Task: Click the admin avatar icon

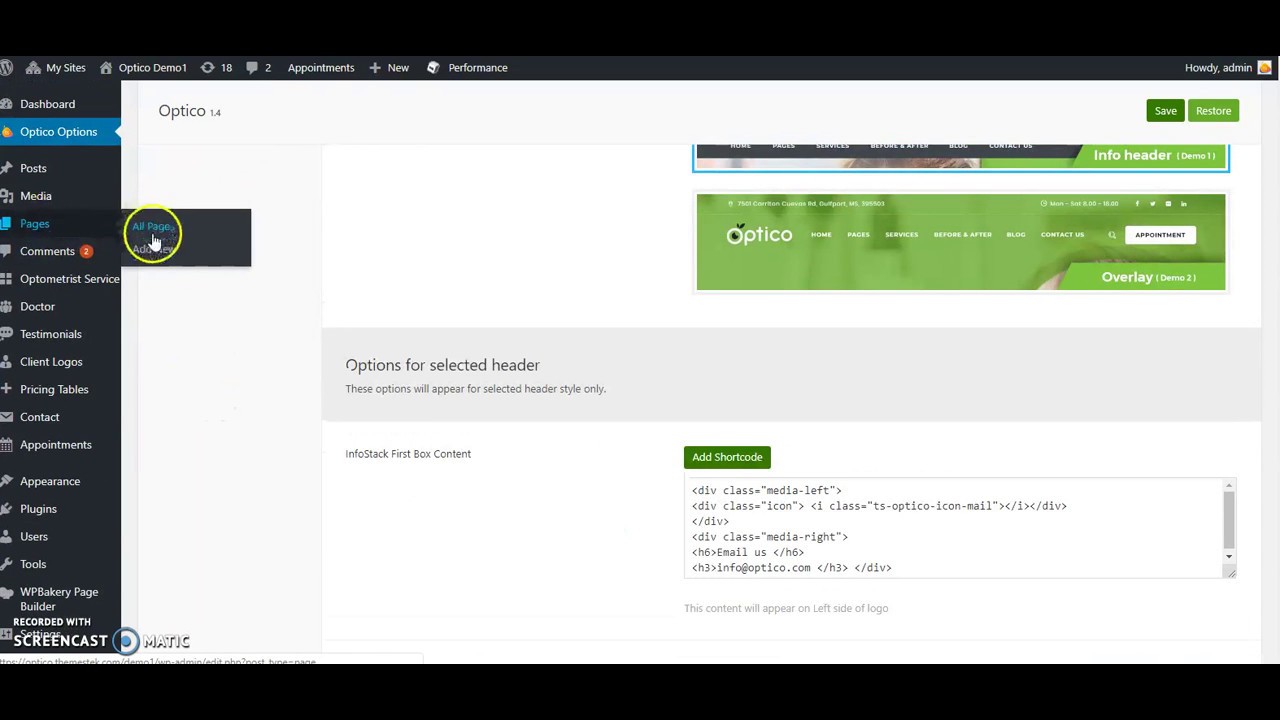Action: [1264, 67]
